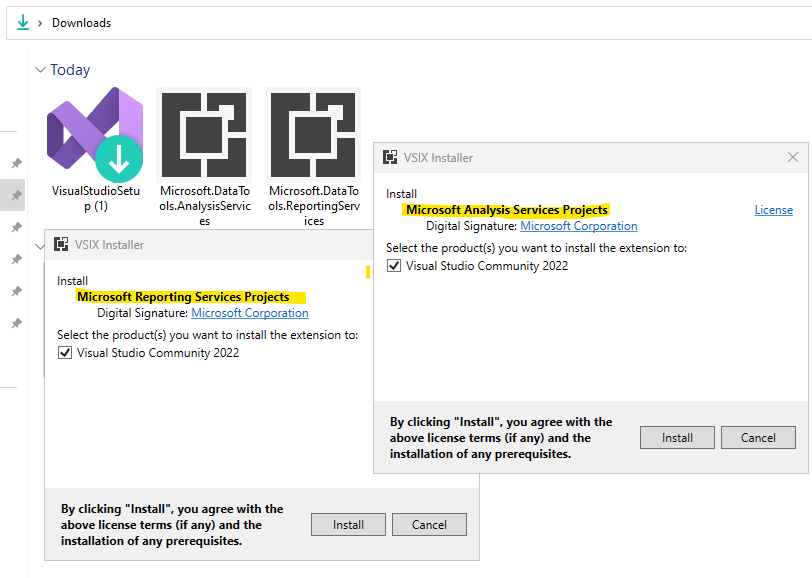Screen dimensions: 812x578
Task: Select the Microsoft.DataTools.AnalysisServices file icon
Action: coord(204,135)
